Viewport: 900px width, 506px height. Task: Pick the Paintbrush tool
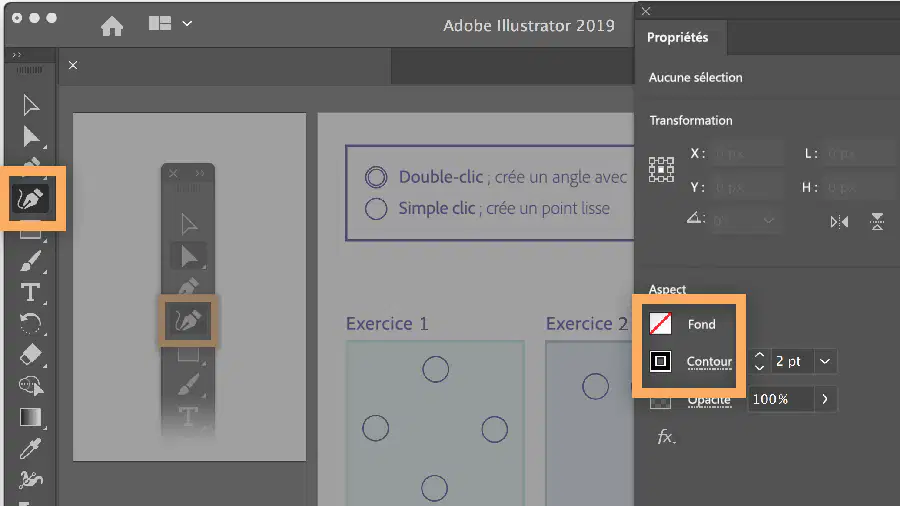(30, 261)
